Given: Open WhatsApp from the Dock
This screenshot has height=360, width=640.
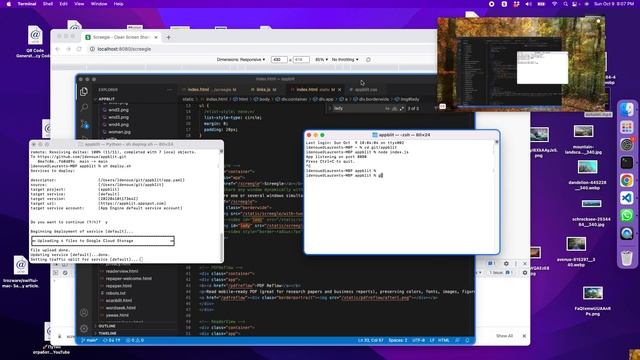Looking at the screenshot, I should (x=627, y=216).
